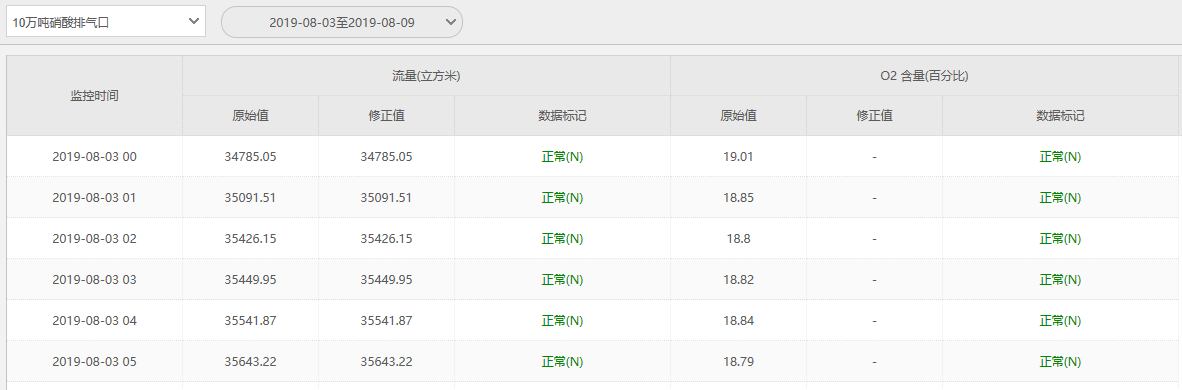Click the O2 raw value 18.82
Image resolution: width=1182 pixels, height=390 pixels.
point(739,280)
